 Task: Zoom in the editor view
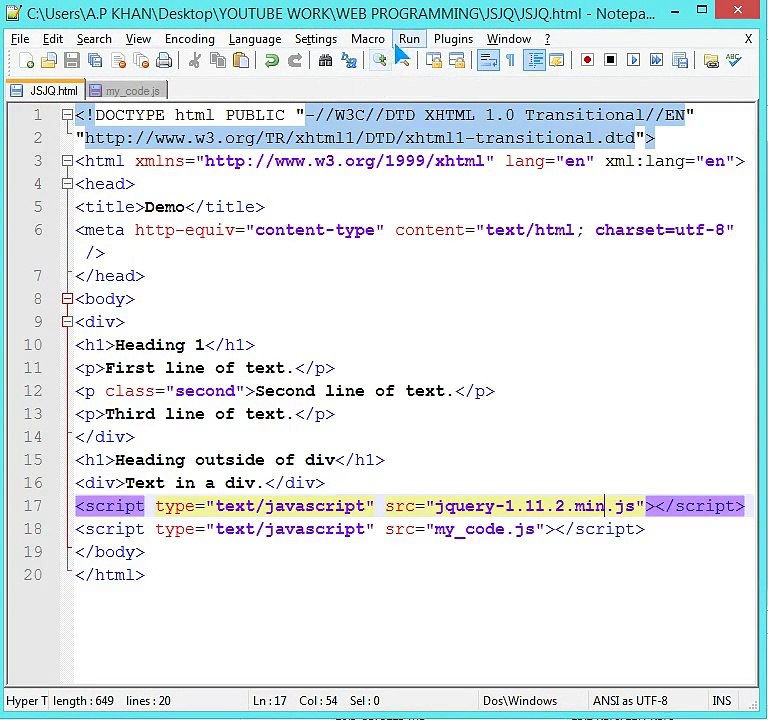[x=380, y=61]
